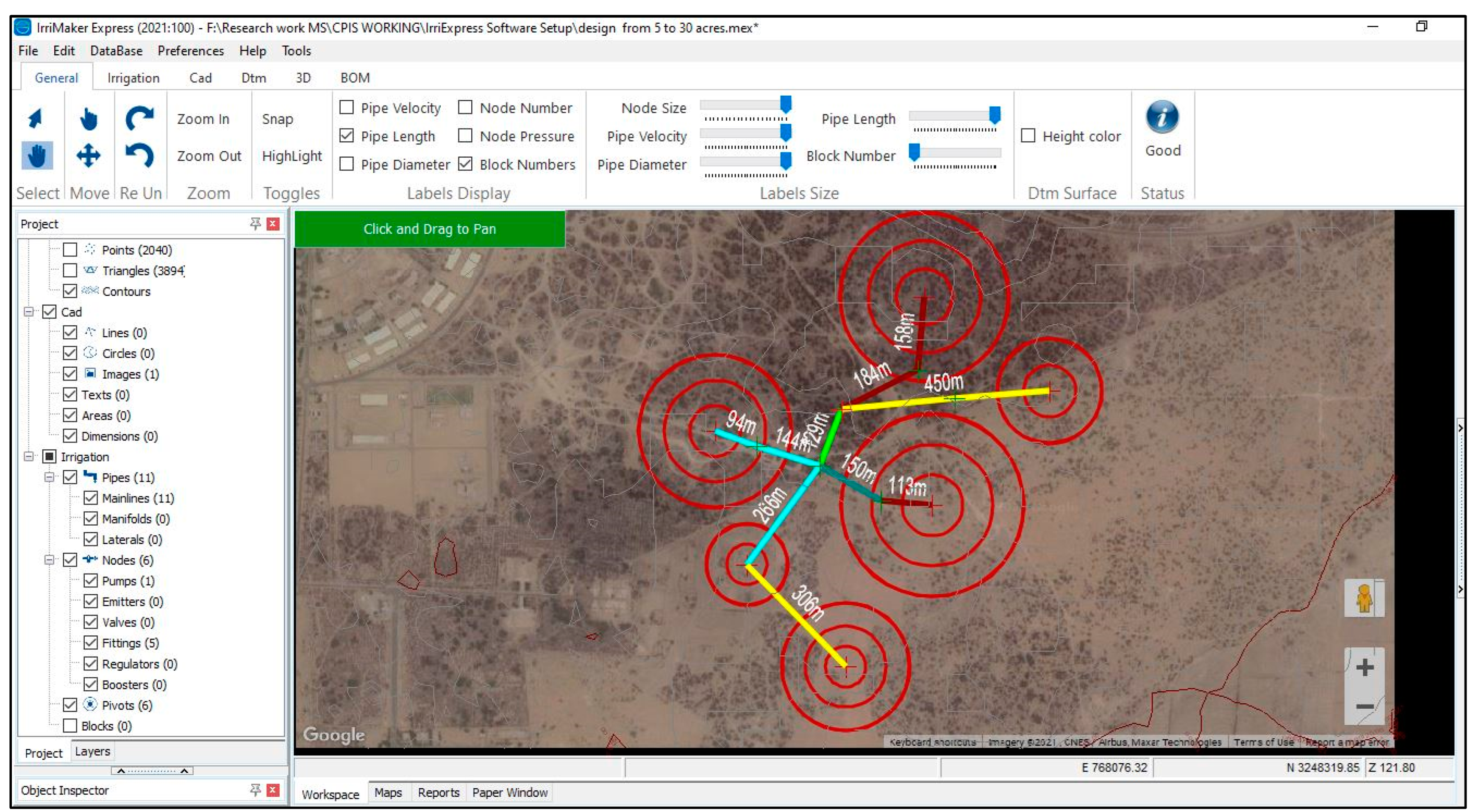Click the four-way move arrows icon

[x=89, y=155]
